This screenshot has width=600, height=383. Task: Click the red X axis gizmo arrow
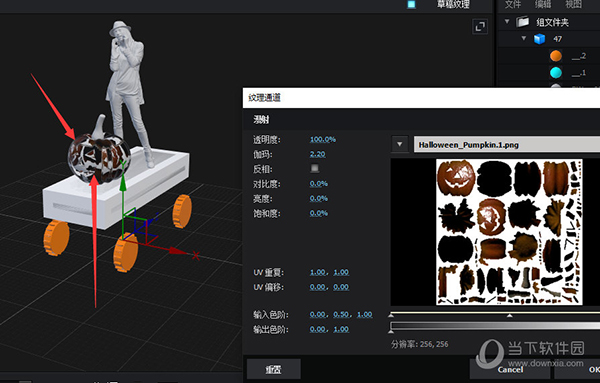pos(178,251)
